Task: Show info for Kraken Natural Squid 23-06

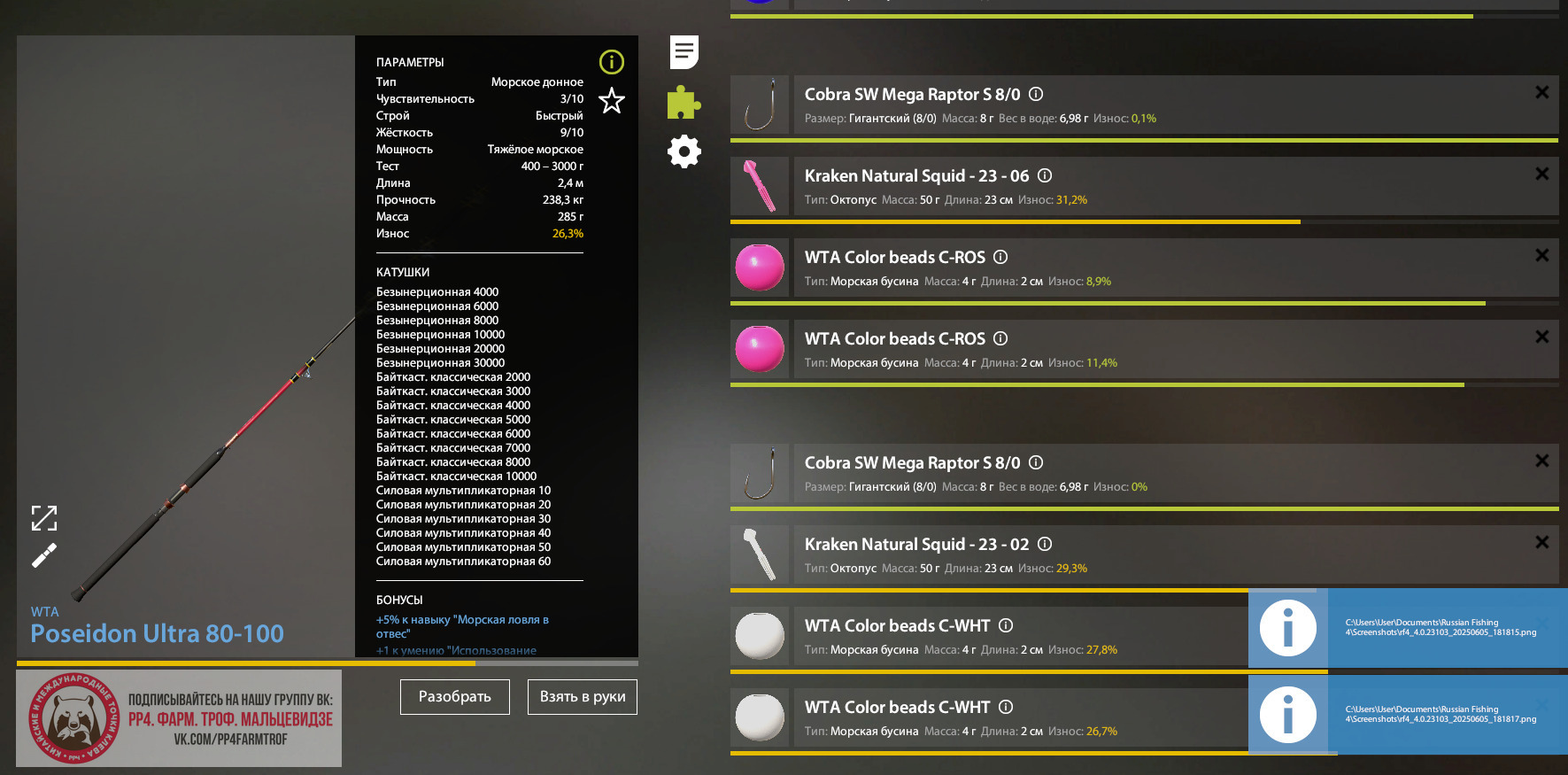Action: pyautogui.click(x=1045, y=175)
